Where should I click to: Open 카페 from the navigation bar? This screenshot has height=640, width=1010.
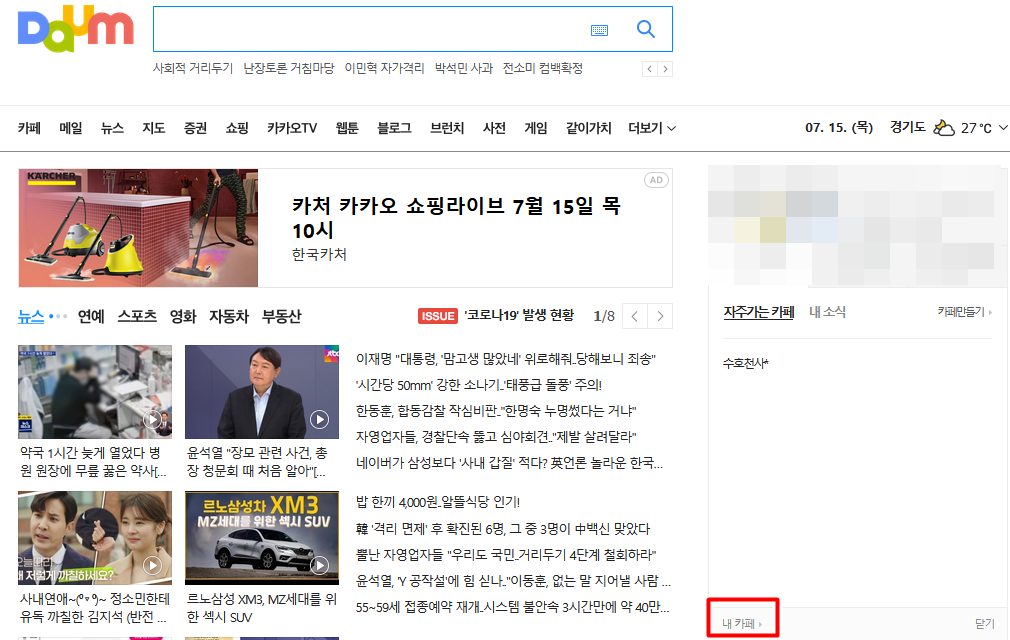(x=29, y=128)
